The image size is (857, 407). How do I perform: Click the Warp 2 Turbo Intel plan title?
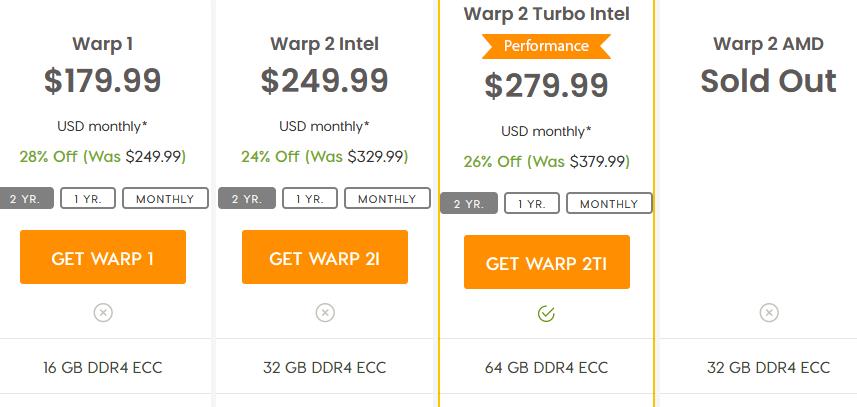547,14
